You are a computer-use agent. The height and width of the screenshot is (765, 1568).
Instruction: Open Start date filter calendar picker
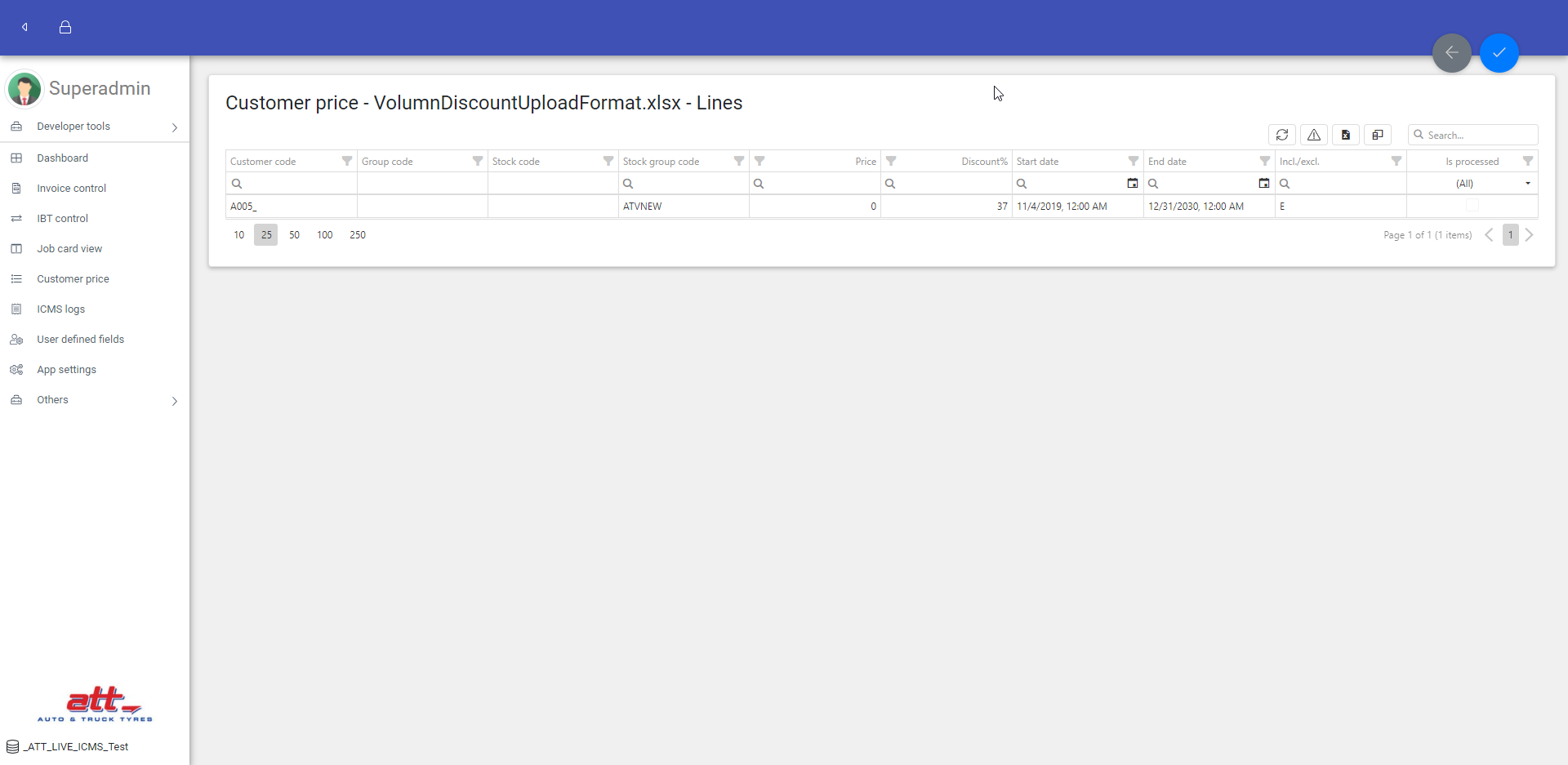(1132, 184)
